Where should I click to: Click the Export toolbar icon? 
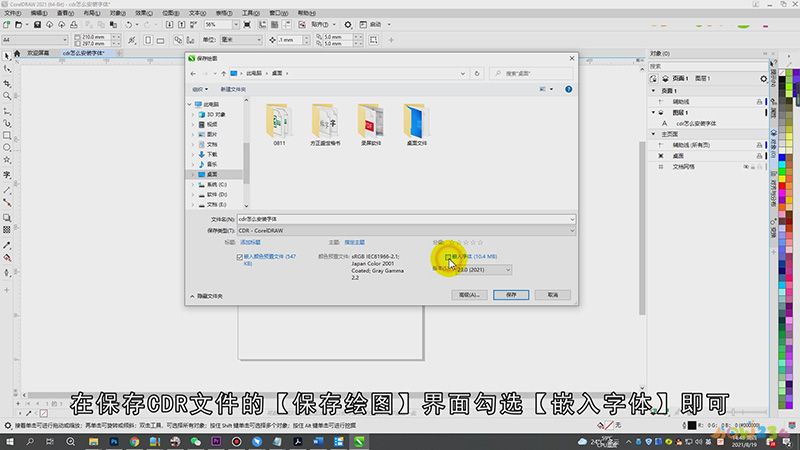point(182,24)
